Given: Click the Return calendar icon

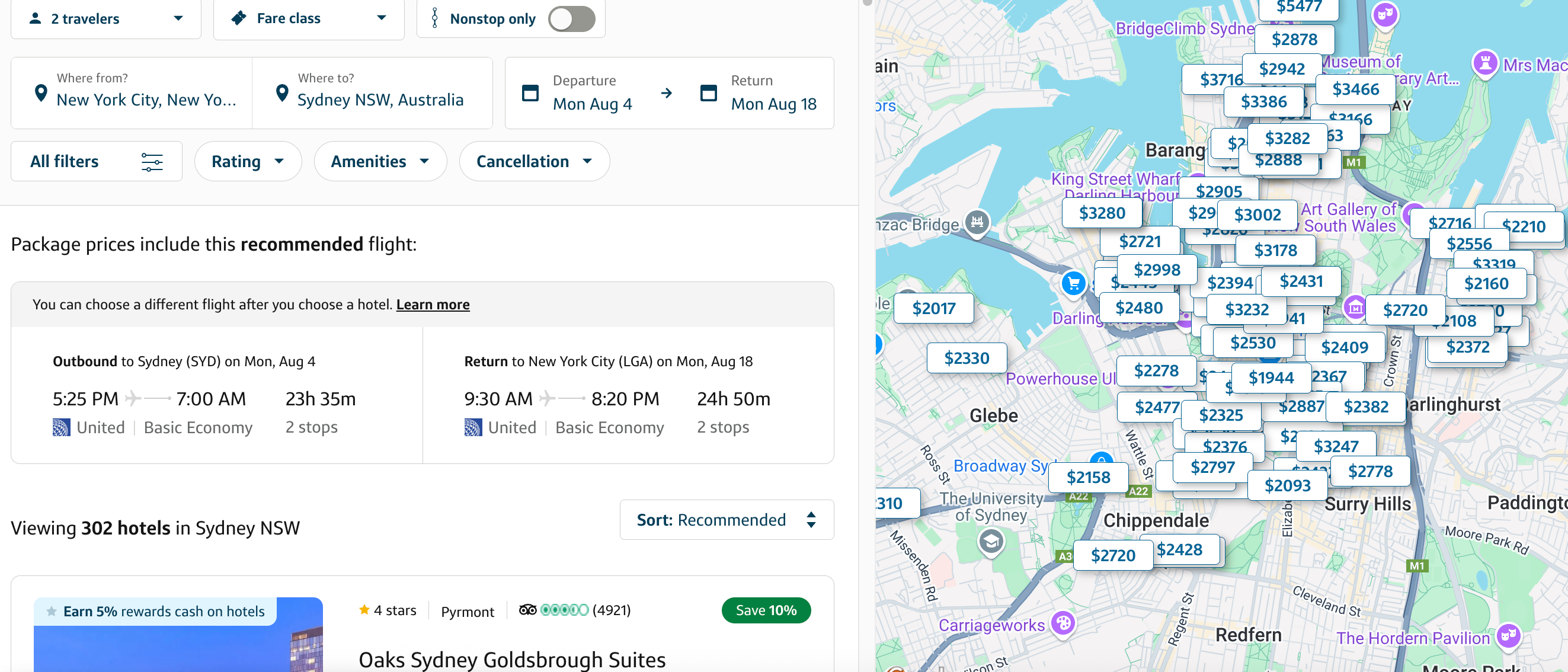Looking at the screenshot, I should tap(708, 93).
